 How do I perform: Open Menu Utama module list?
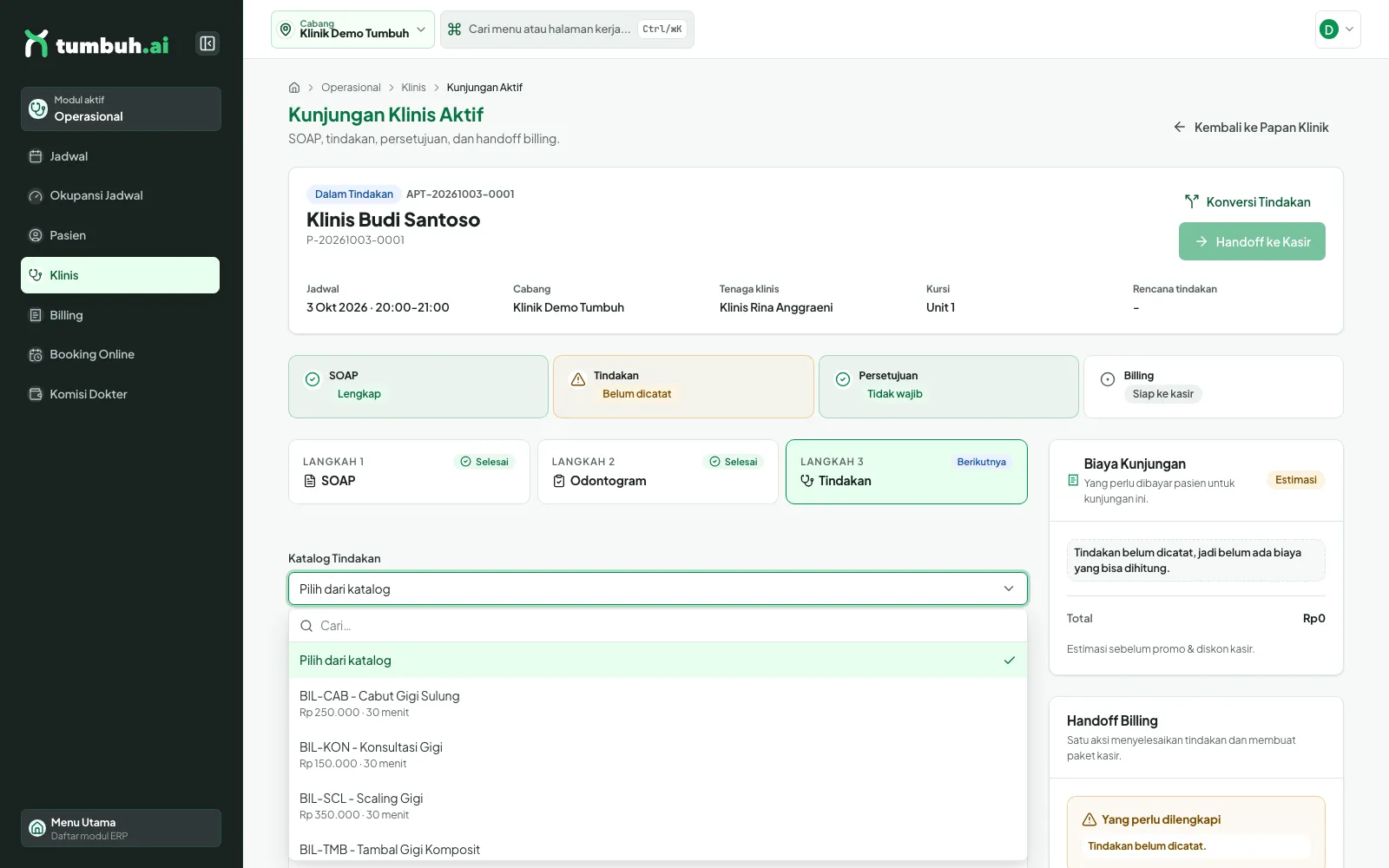(121, 828)
